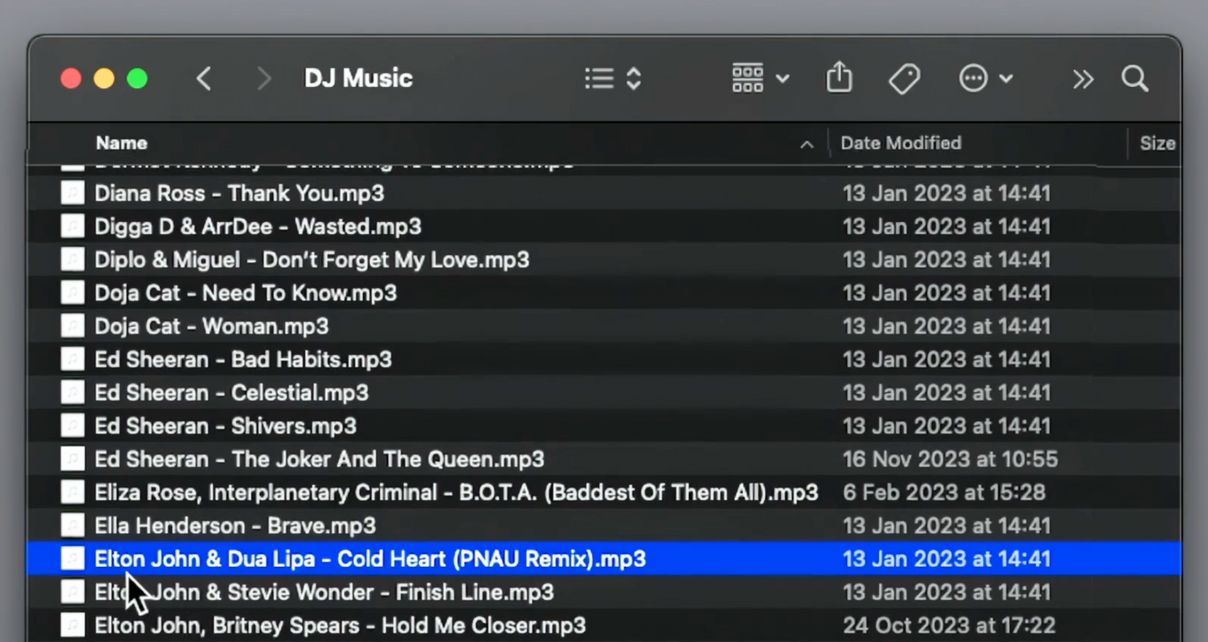Image resolution: width=1208 pixels, height=642 pixels.
Task: Sort by the Date Modified column header
Action: [900, 143]
